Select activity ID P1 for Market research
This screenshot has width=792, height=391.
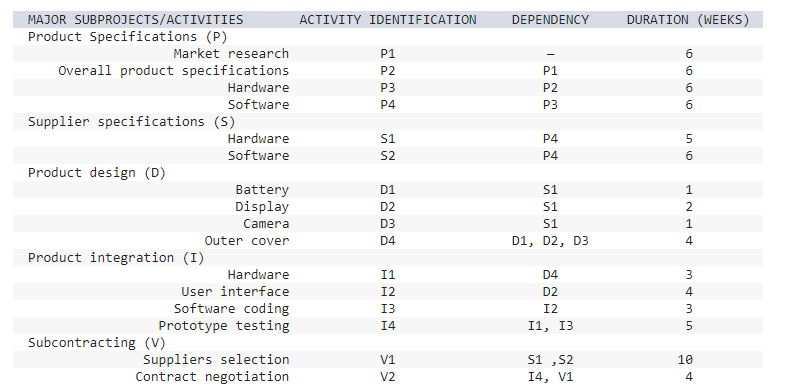(x=387, y=54)
